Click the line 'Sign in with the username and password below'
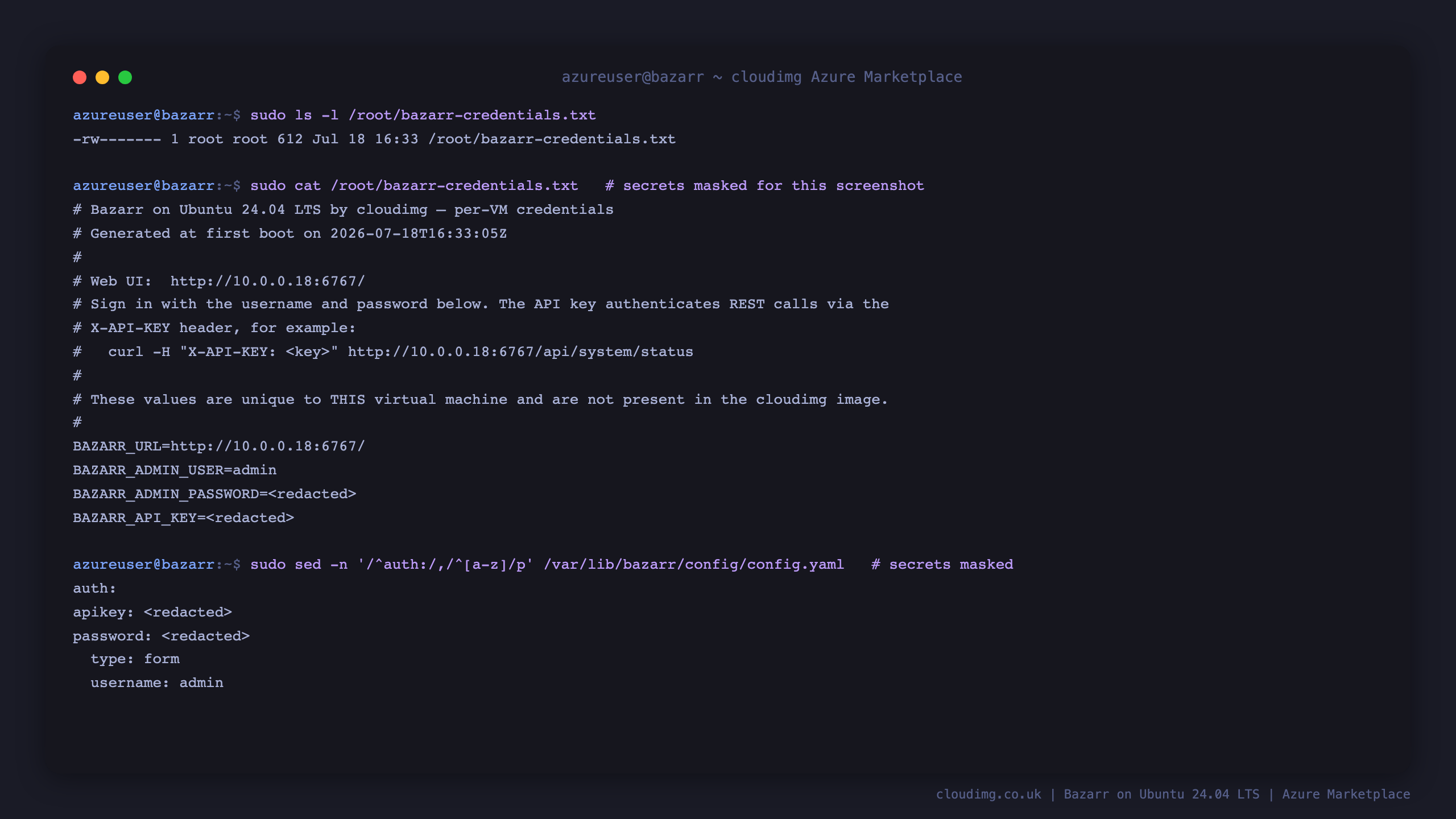 click(481, 304)
